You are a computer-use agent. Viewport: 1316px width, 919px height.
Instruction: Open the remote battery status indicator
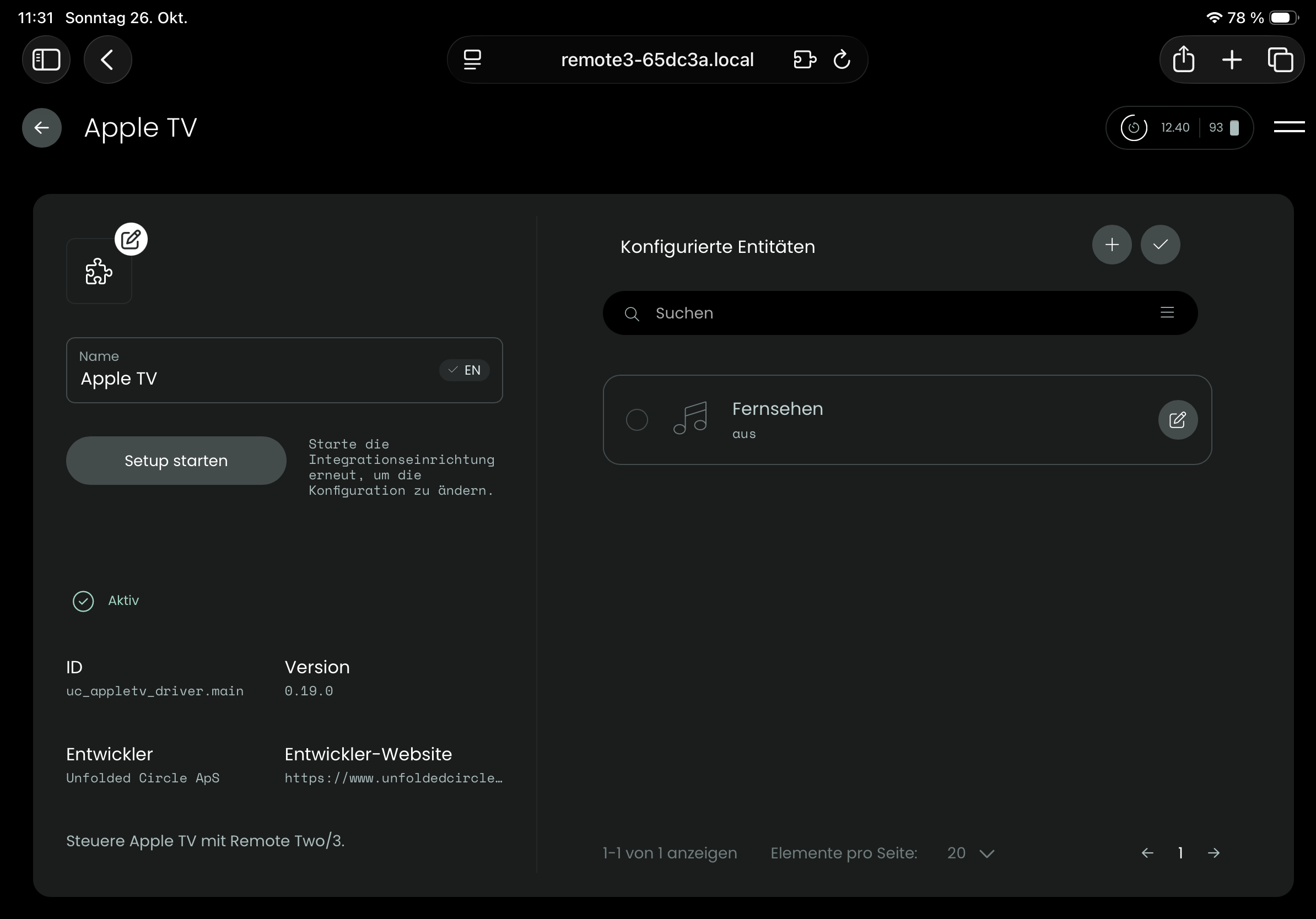pyautogui.click(x=1224, y=128)
